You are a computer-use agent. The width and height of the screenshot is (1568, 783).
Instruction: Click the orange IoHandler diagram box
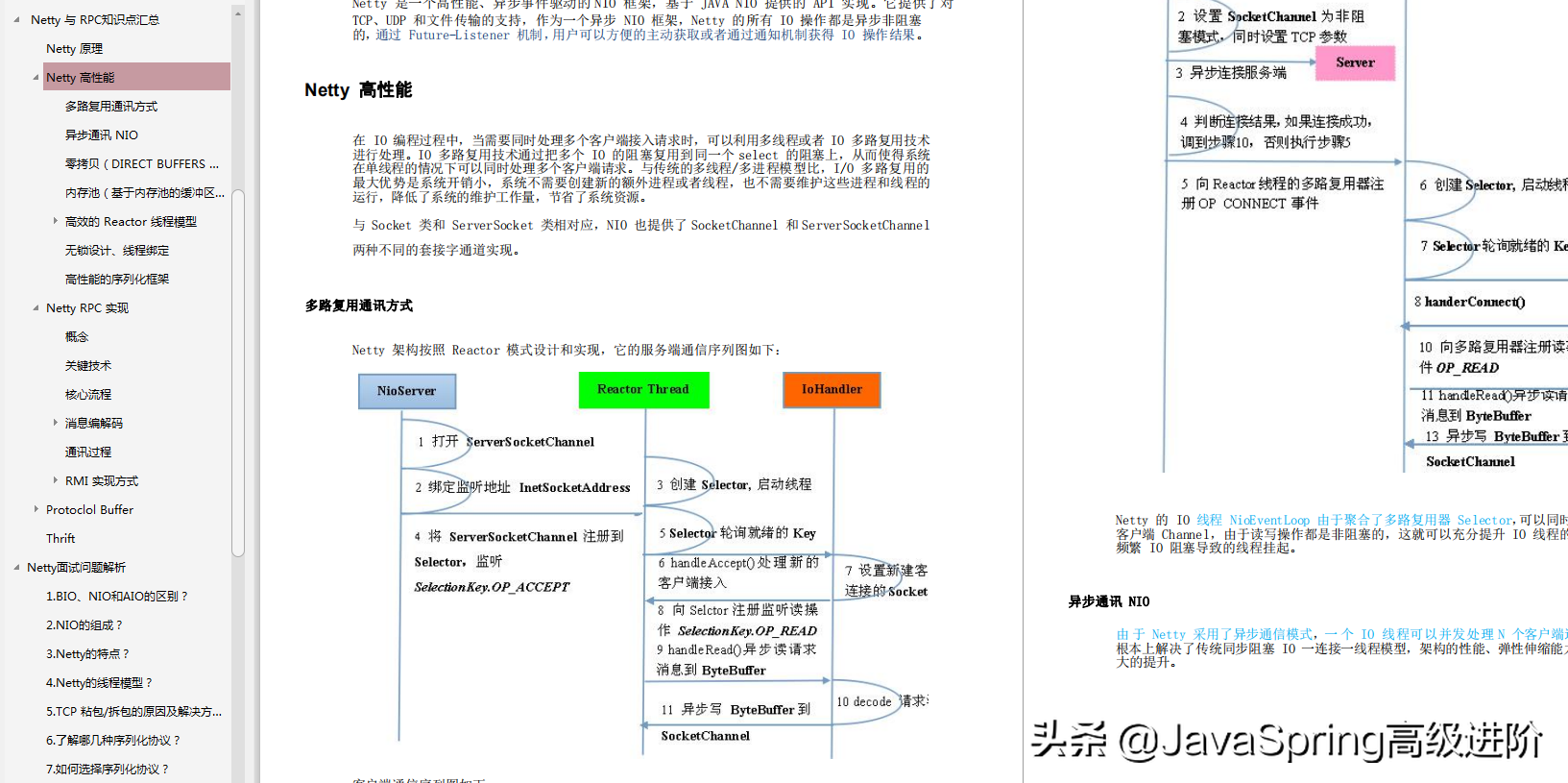coord(832,390)
